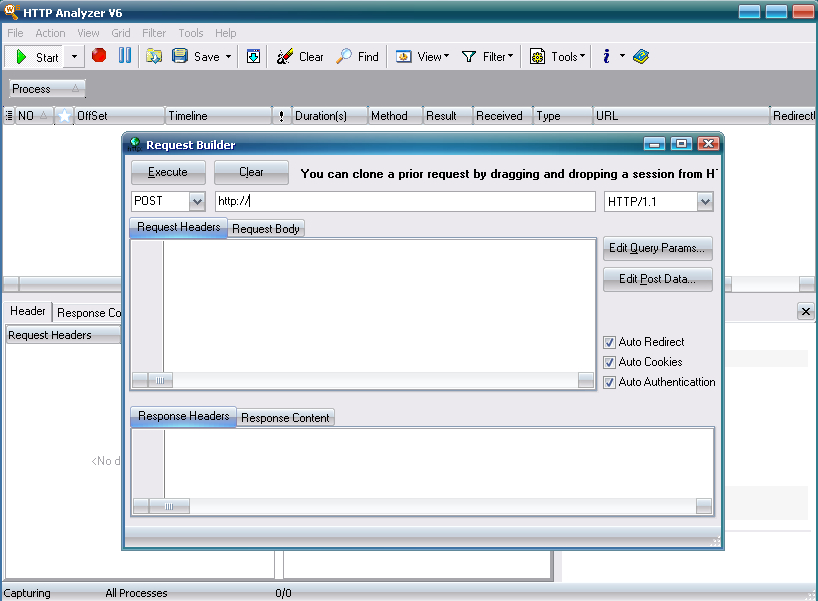Minimize the Request Builder window
Image resolution: width=818 pixels, height=601 pixels.
654,143
